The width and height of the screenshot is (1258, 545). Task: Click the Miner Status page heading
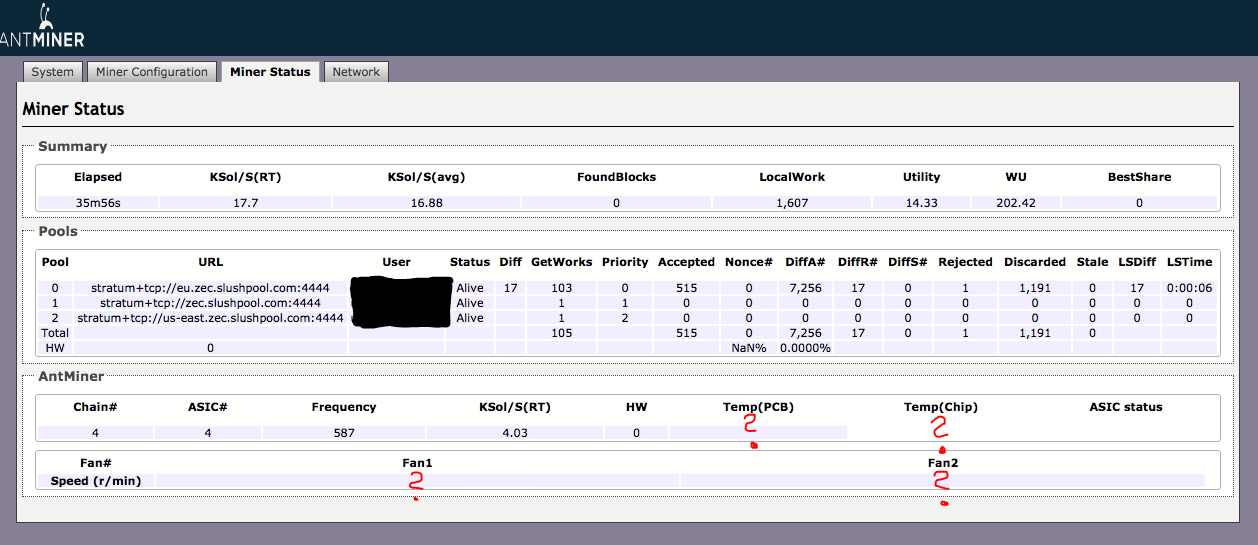point(73,108)
